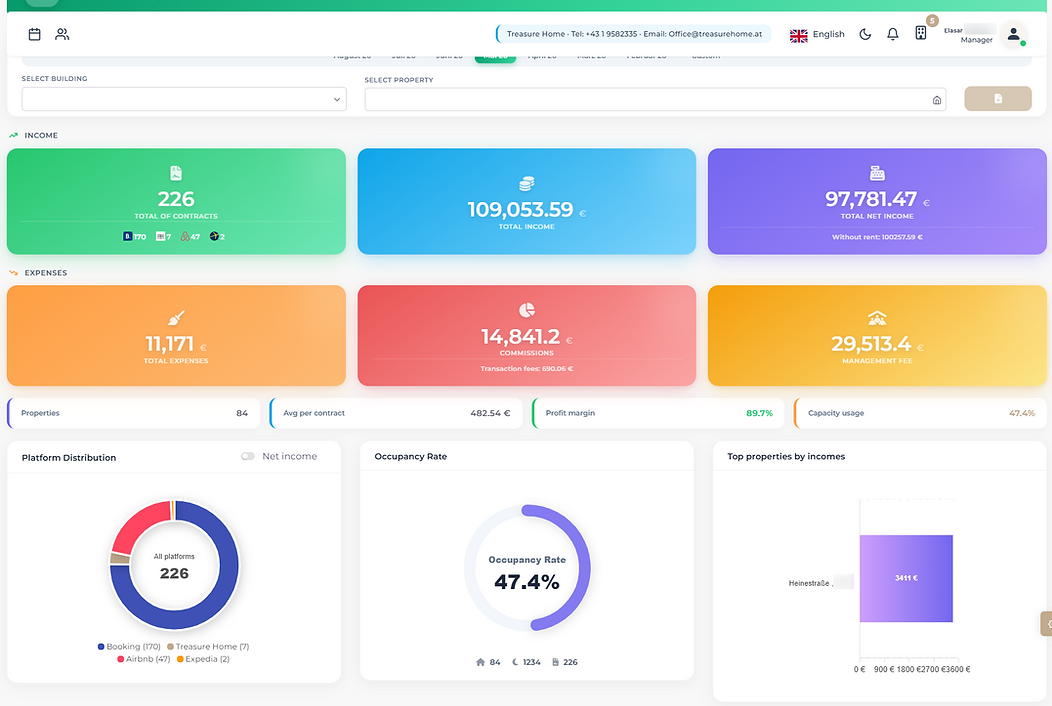Click the Total Income 109,053.59 value
Image resolution: width=1052 pixels, height=706 pixels.
pos(521,210)
